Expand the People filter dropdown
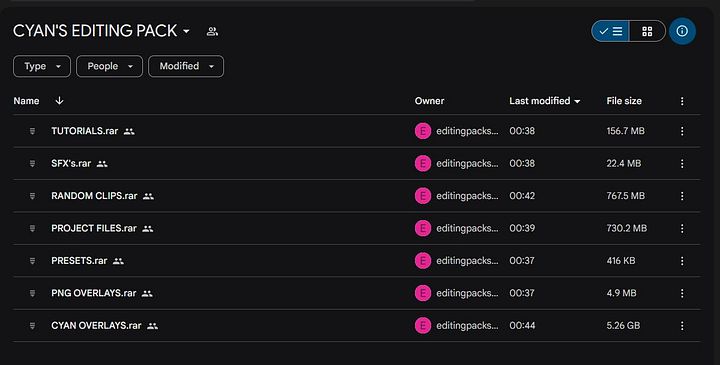The image size is (720, 365). coord(109,66)
